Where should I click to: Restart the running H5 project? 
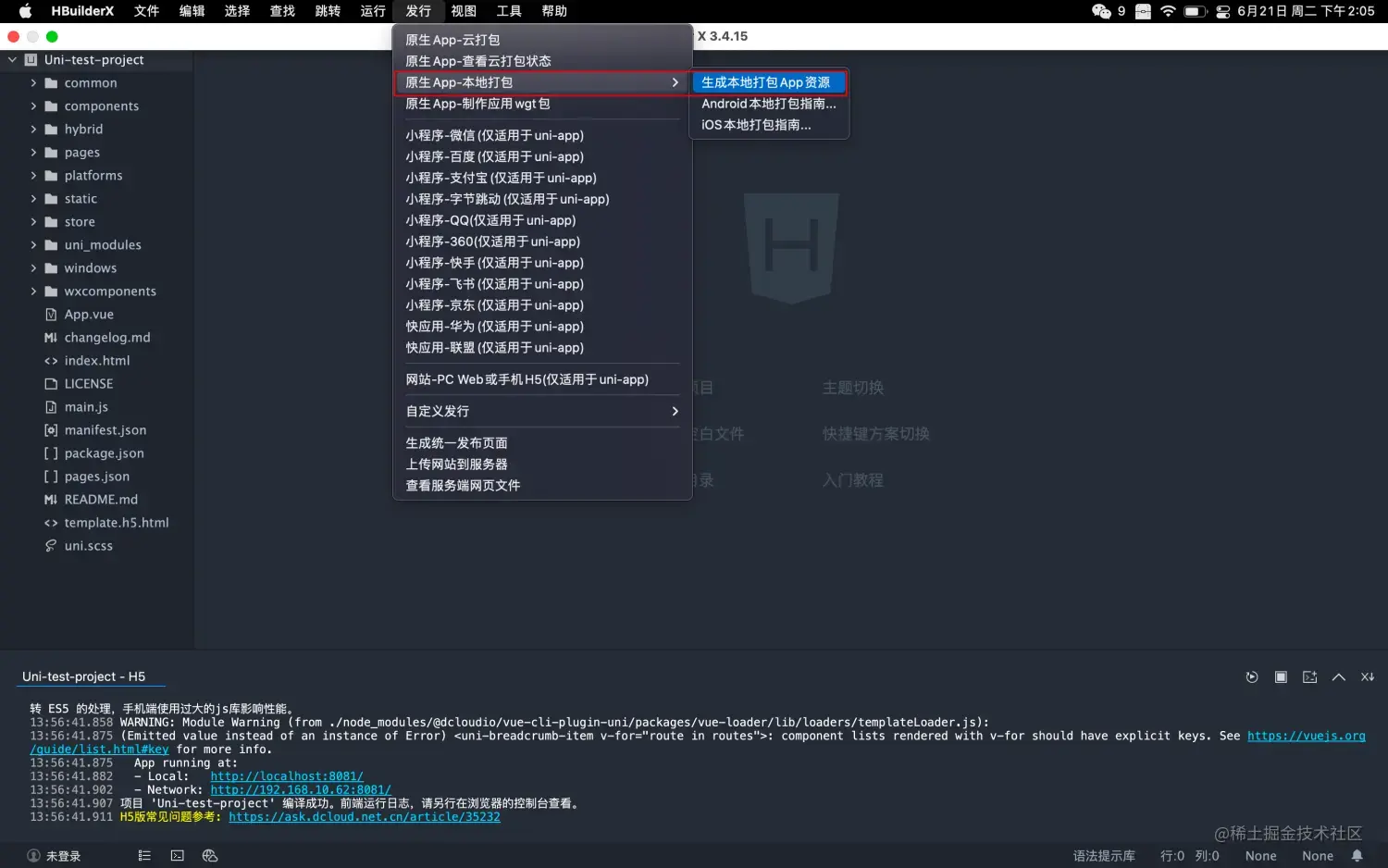pyautogui.click(x=1252, y=676)
